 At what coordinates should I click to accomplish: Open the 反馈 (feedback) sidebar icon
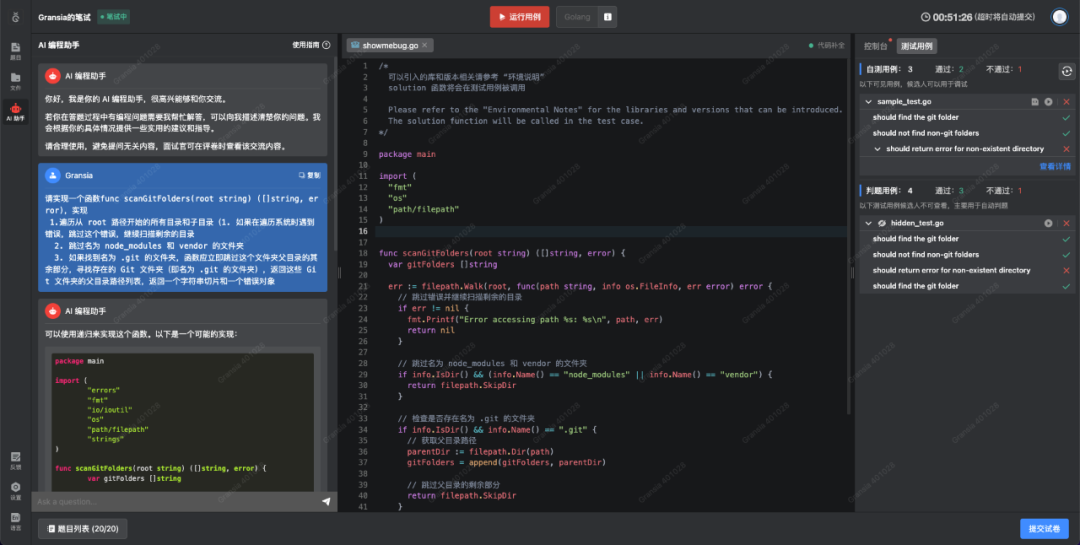(x=15, y=460)
